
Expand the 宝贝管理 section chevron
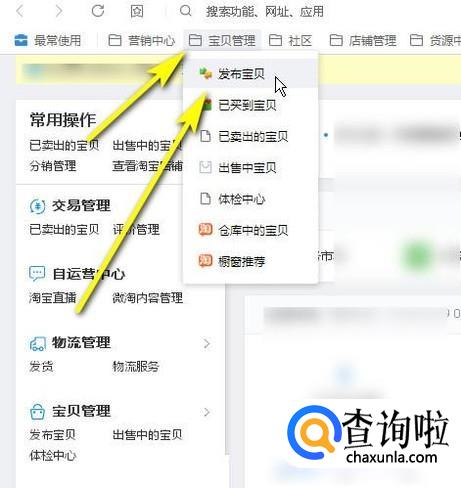(207, 412)
